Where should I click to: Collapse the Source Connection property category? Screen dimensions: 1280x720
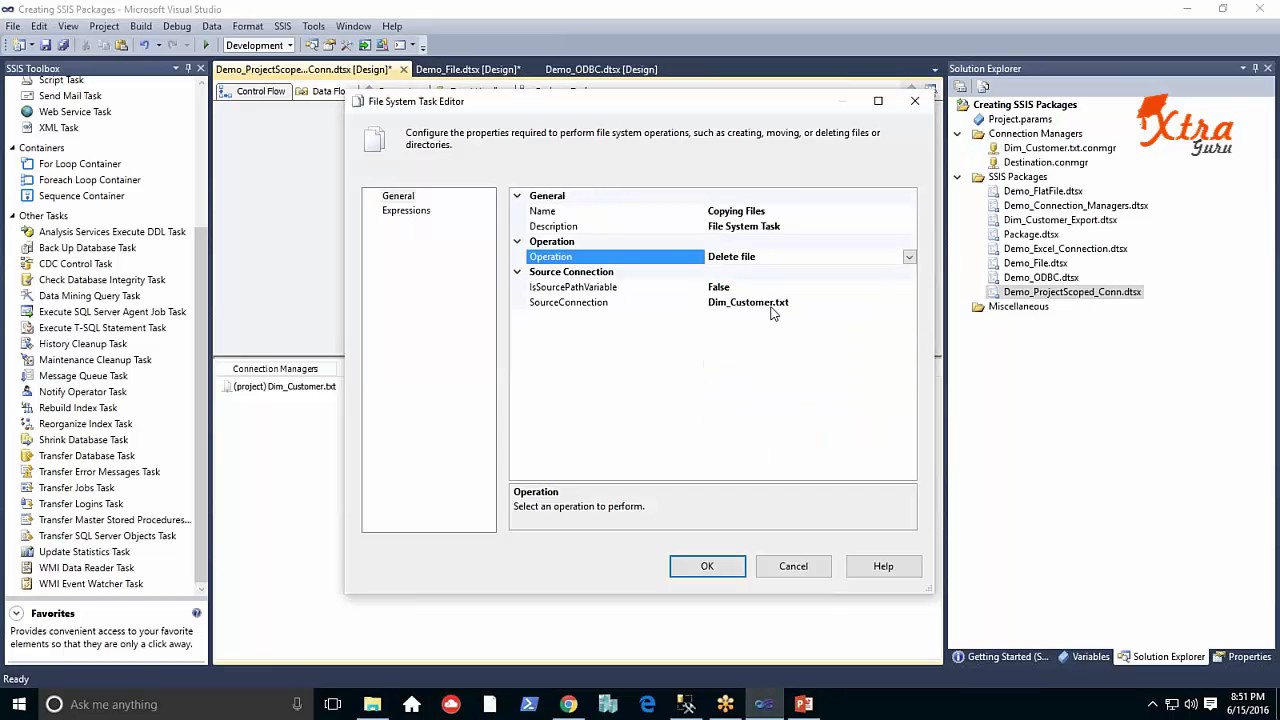pos(517,272)
